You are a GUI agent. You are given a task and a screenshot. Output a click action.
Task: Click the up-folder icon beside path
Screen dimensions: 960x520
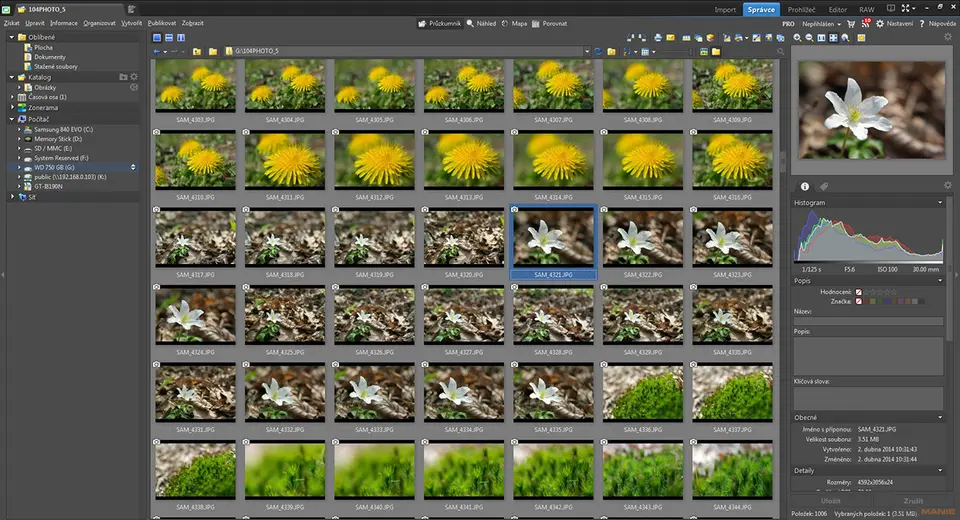pos(198,51)
